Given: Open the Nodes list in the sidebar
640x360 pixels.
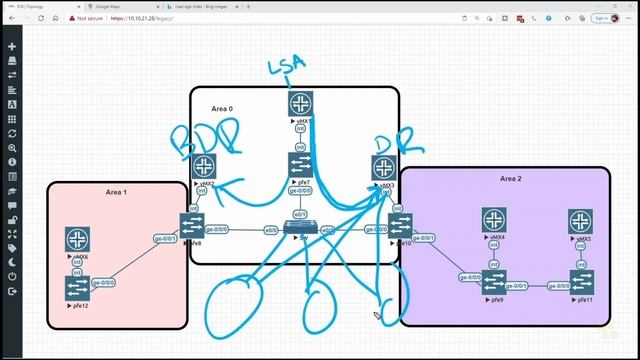Looking at the screenshot, I should coord(12,61).
